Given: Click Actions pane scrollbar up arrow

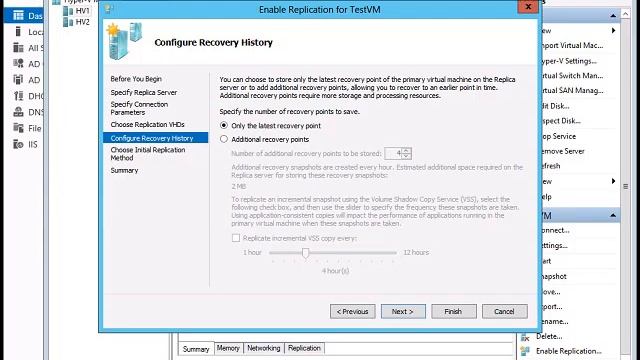Looking at the screenshot, I should pyautogui.click(x=625, y=14).
